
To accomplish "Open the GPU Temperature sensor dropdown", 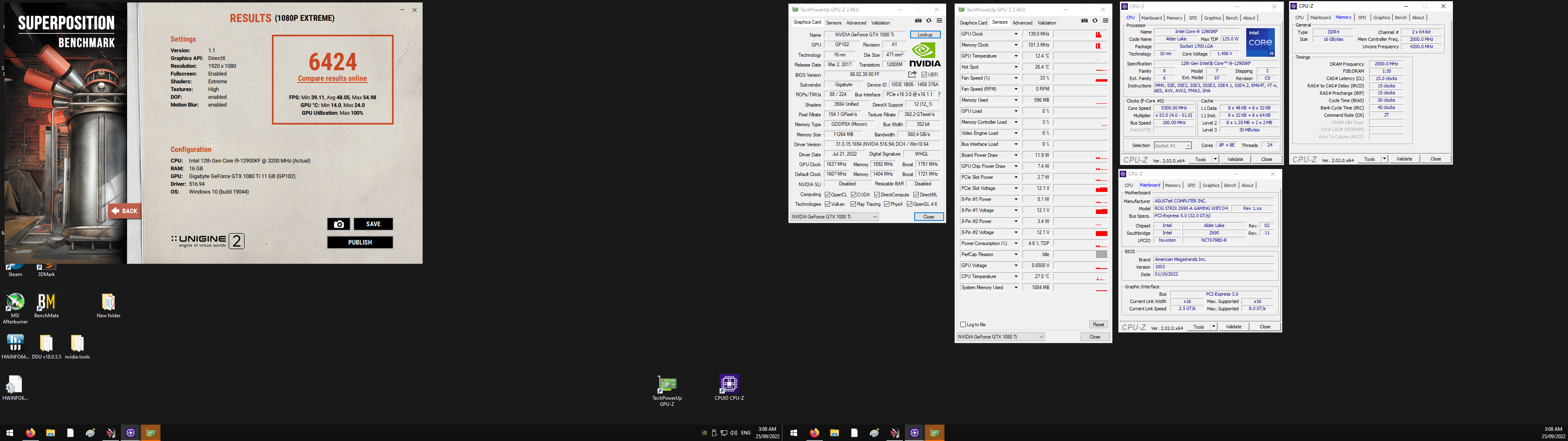I will point(1015,56).
